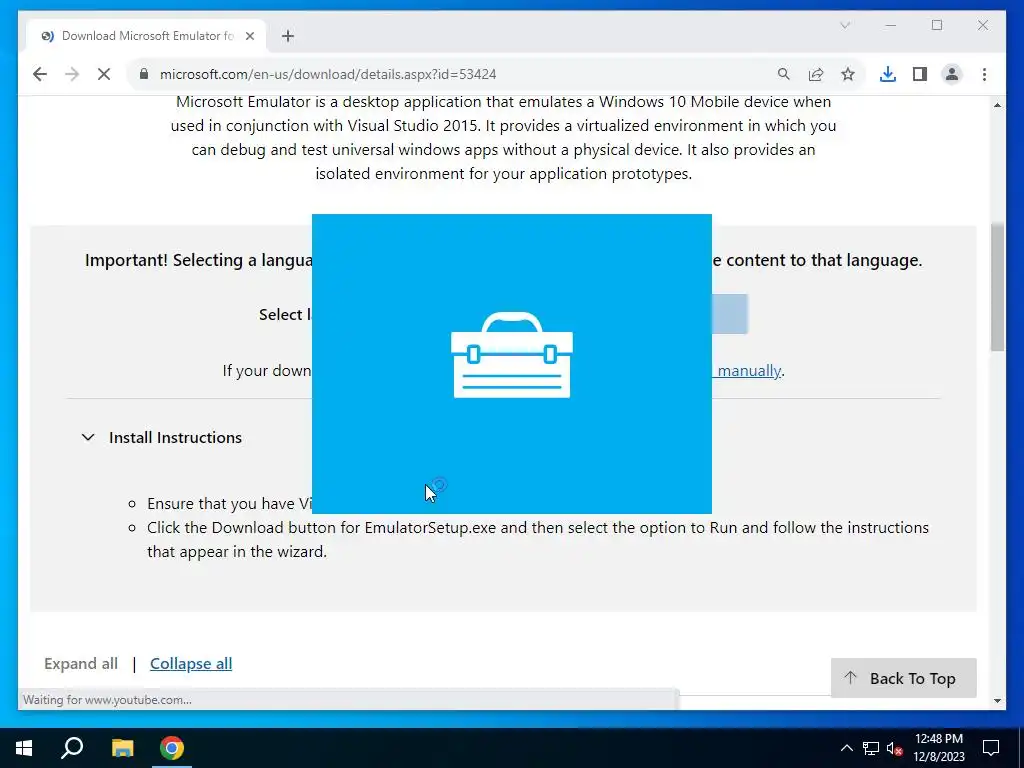1024x768 pixels.
Task: Open the Windows notification center
Action: click(x=991, y=748)
